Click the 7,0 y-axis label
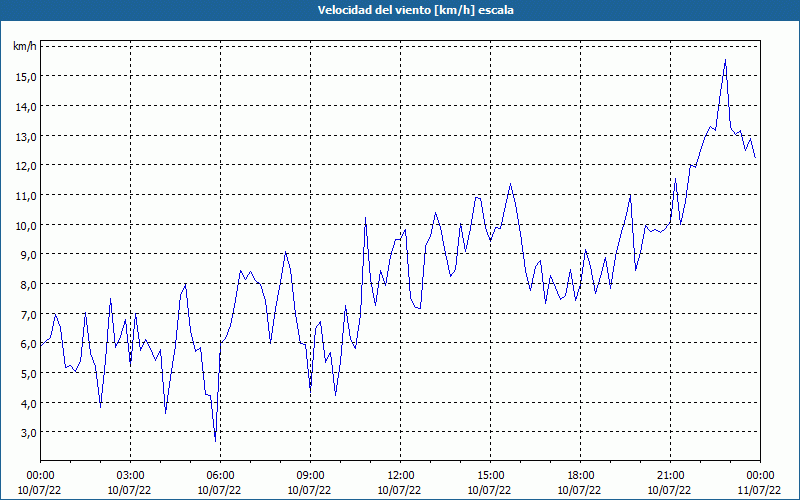Viewport: 800px width, 500px height. coord(28,314)
